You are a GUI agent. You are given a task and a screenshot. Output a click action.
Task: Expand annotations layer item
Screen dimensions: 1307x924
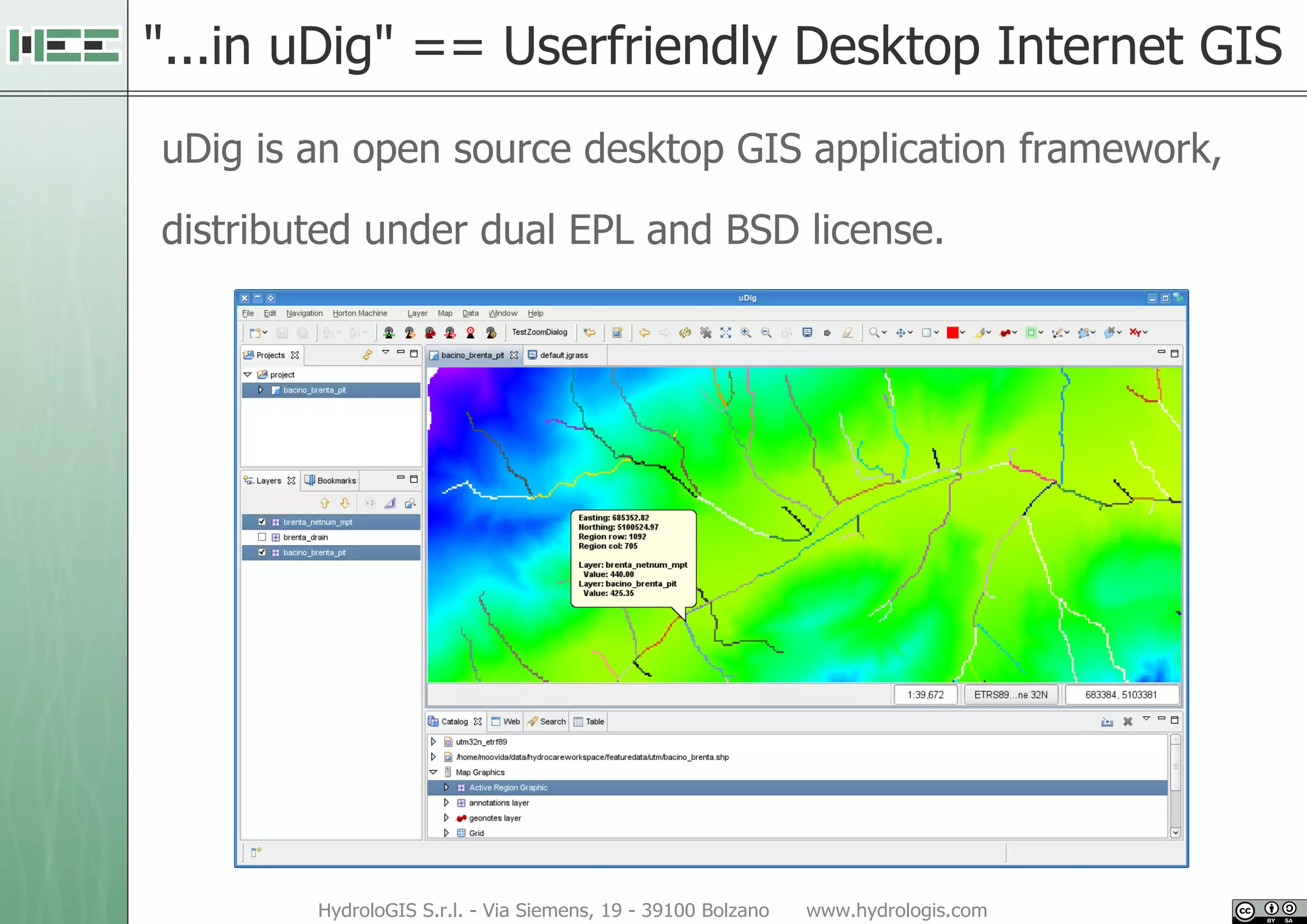click(446, 803)
